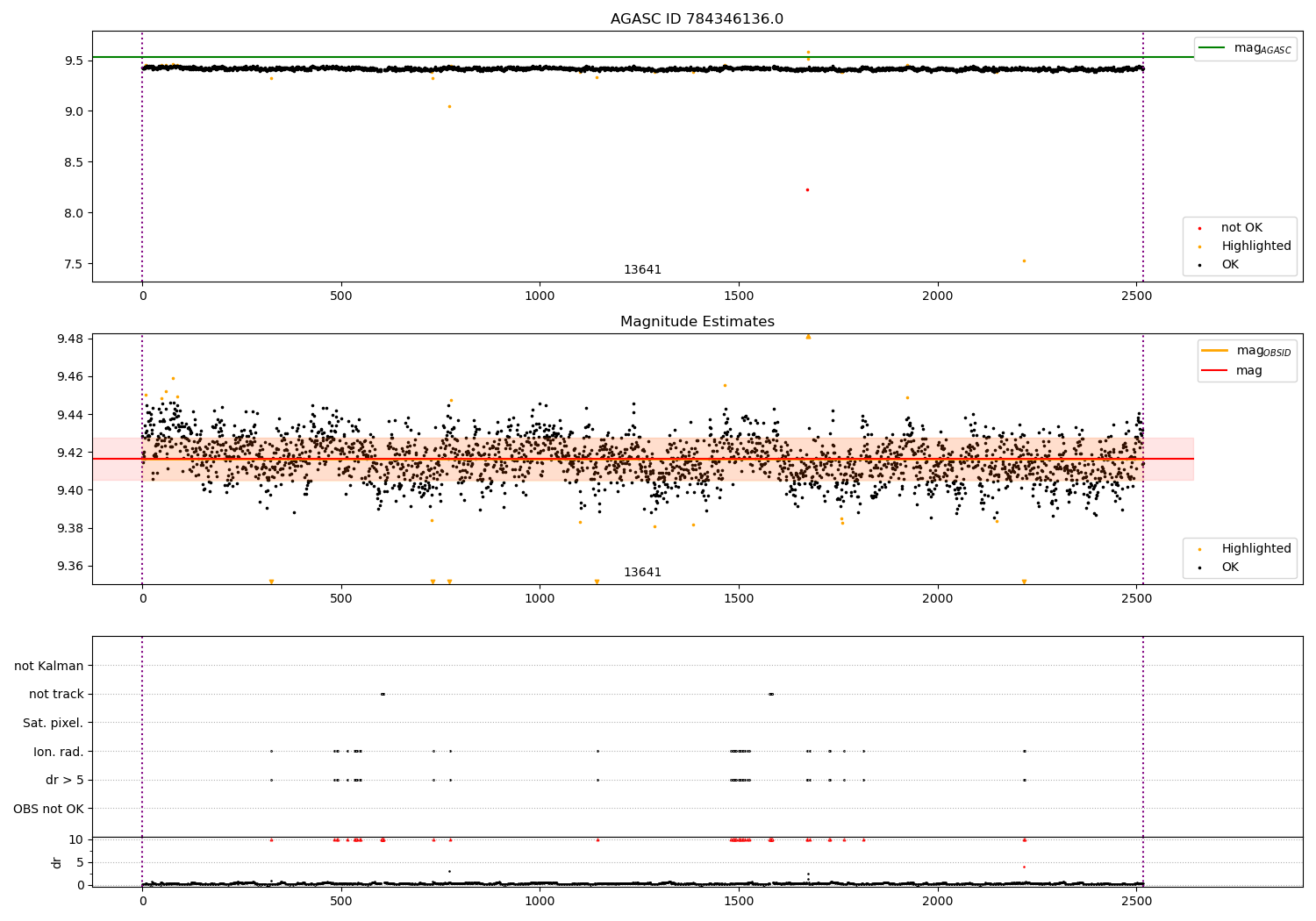Image resolution: width=1316 pixels, height=921 pixels.
Task: Select the 'not OK' legend entry in top plot
Action: click(x=1241, y=228)
